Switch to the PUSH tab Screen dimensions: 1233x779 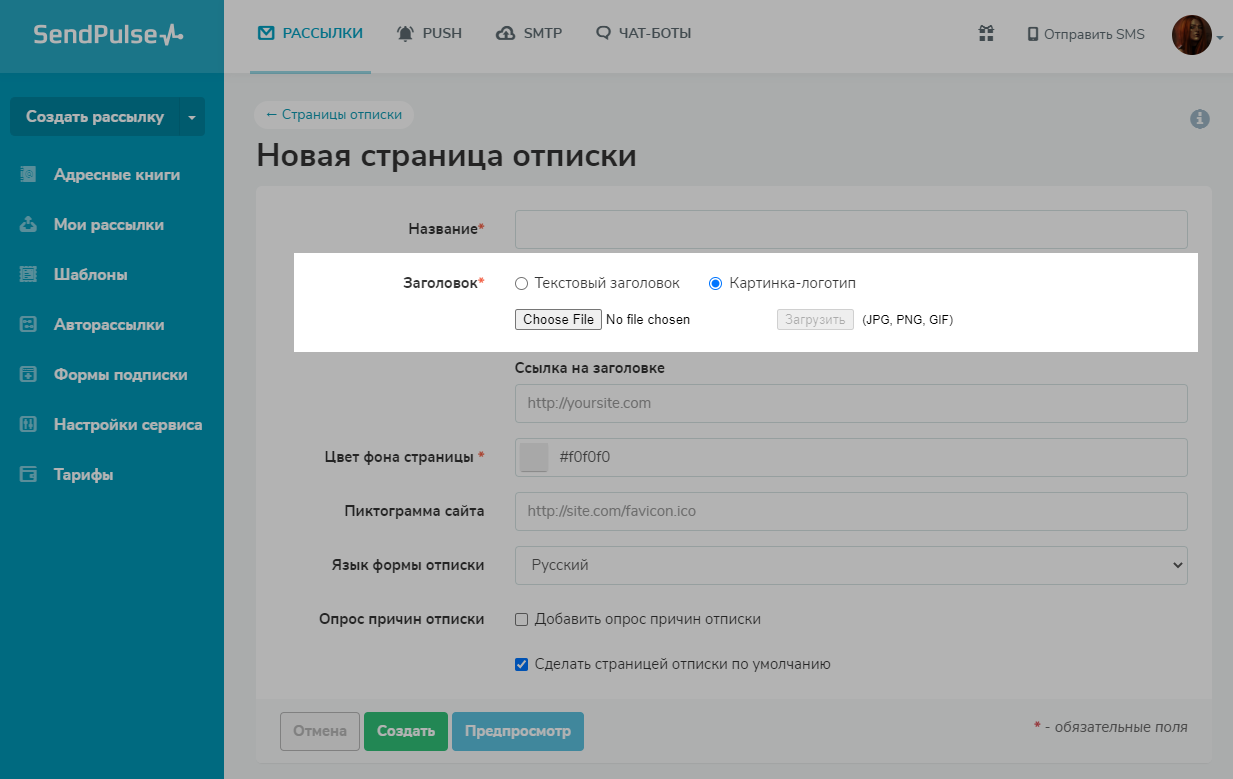pos(430,34)
